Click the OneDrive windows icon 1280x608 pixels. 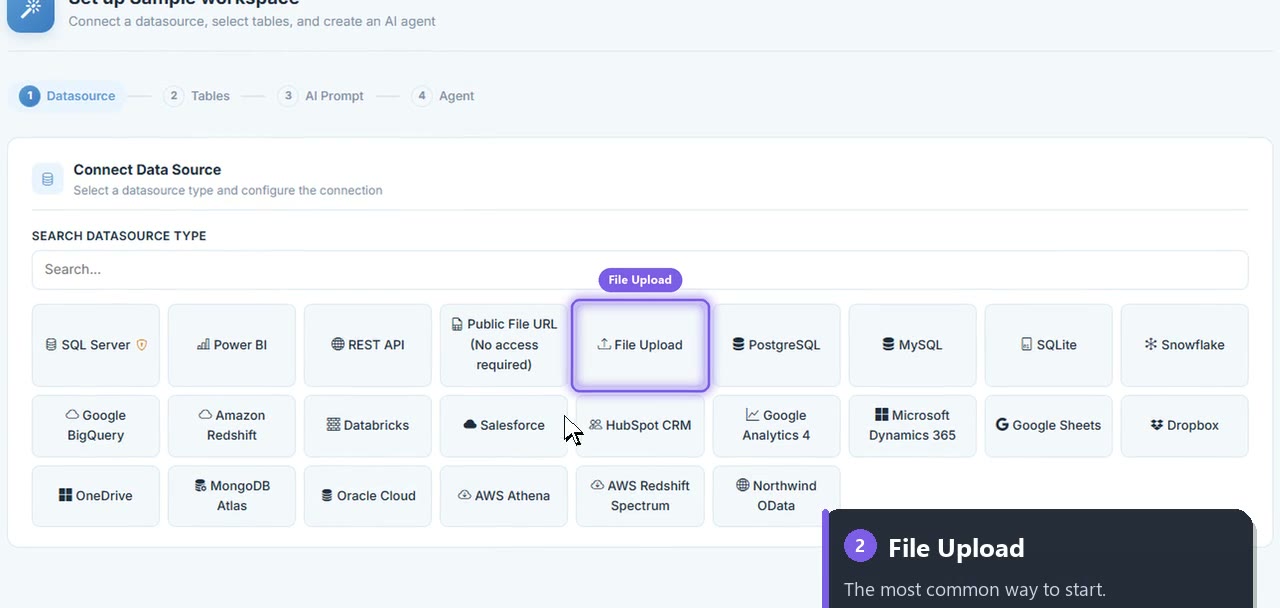65,495
